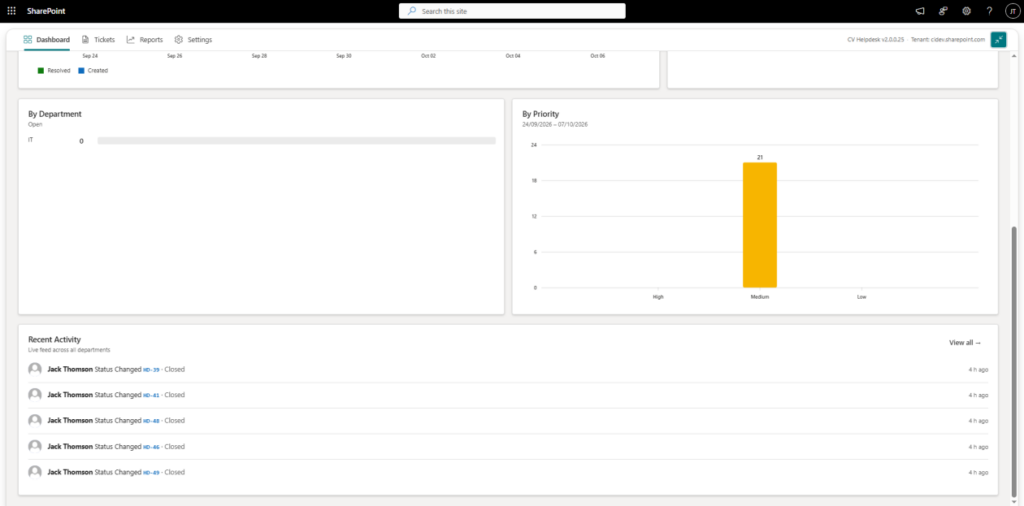Click CV Helpdesk v2.0.0.25 version text
The width and height of the screenshot is (1024, 506).
coord(875,40)
